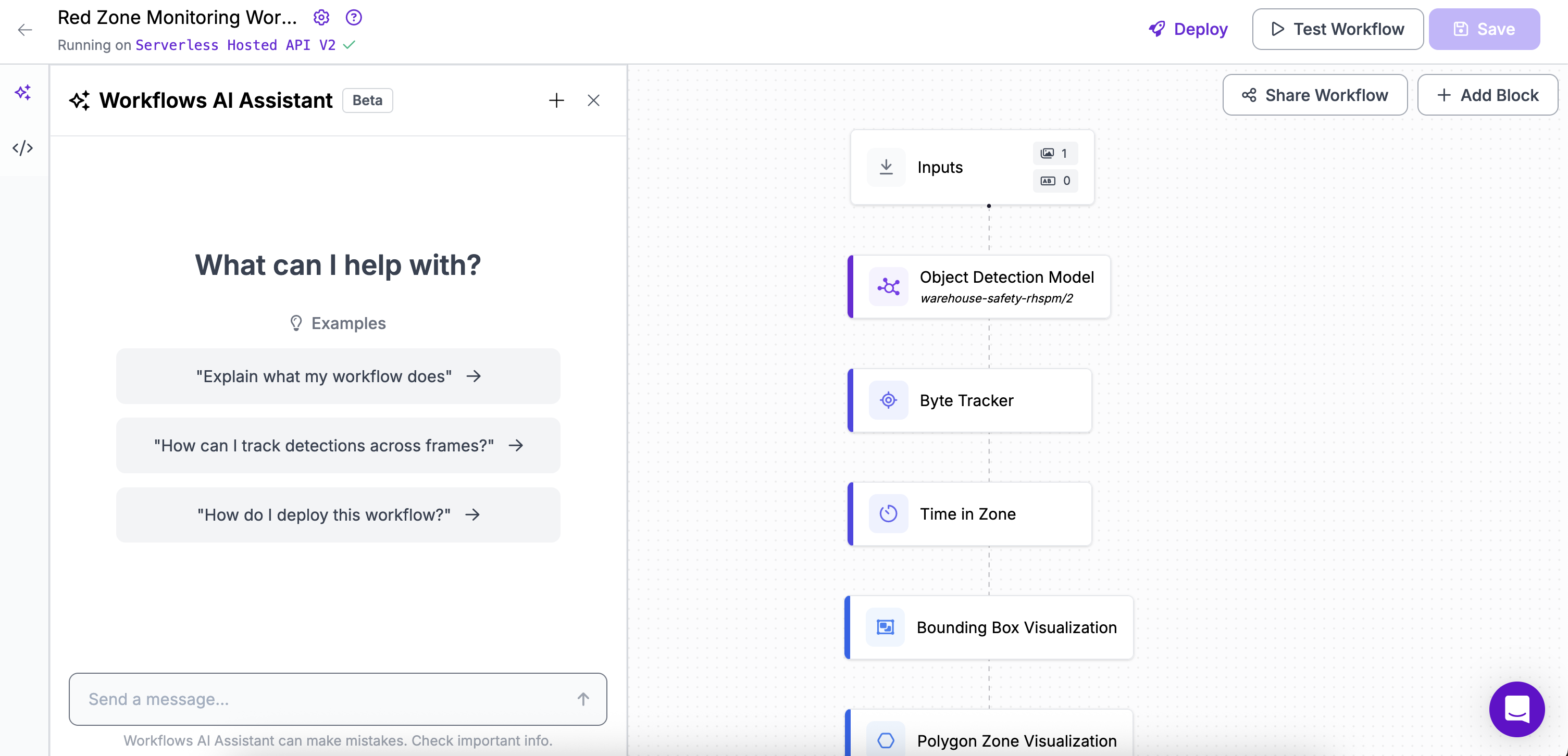This screenshot has height=756, width=1568.
Task: Select the Object Detection Model block
Action: (979, 286)
